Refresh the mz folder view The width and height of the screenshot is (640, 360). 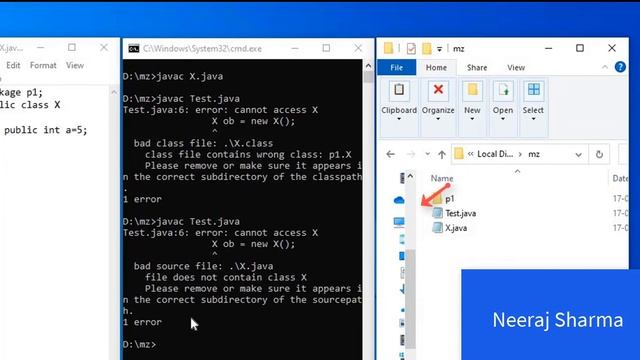coord(599,154)
